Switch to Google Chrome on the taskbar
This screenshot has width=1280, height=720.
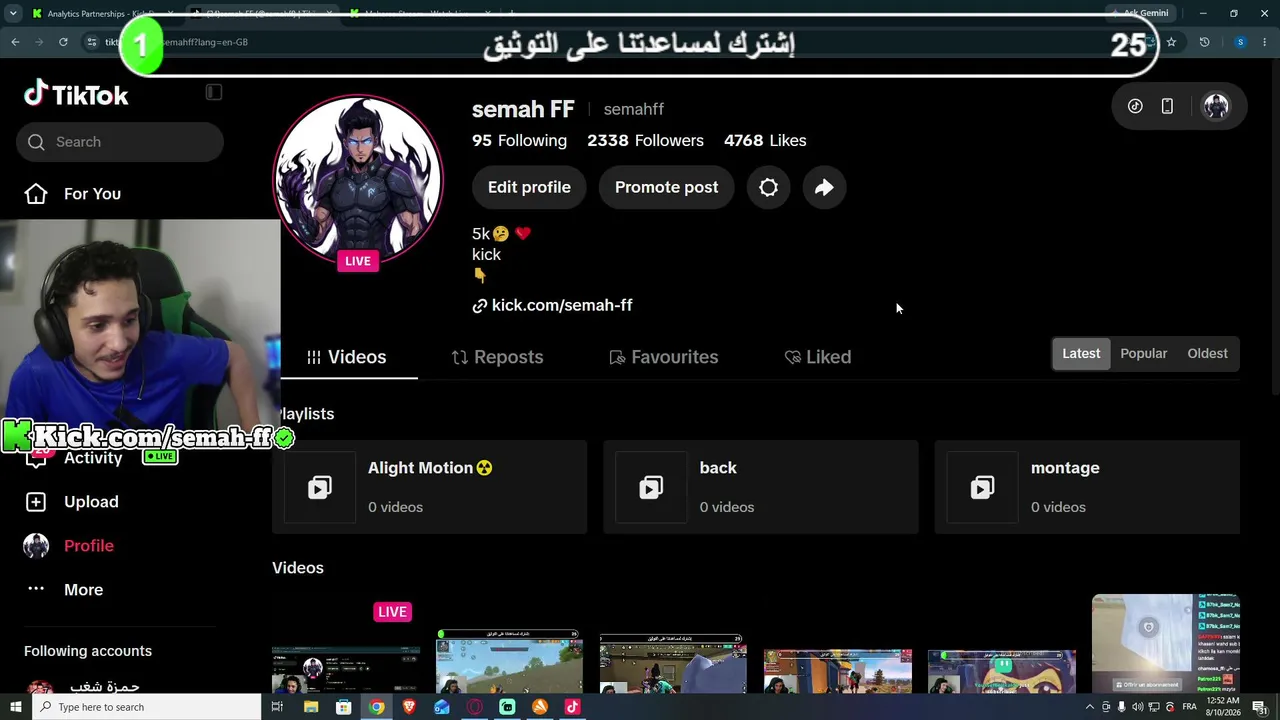click(376, 707)
